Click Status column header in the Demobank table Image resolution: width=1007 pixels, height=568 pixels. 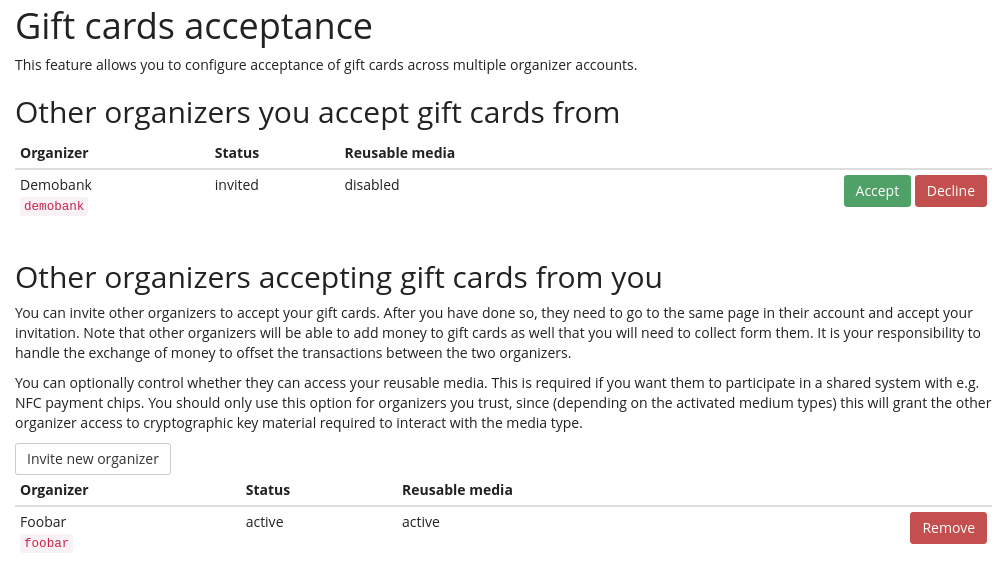click(237, 153)
